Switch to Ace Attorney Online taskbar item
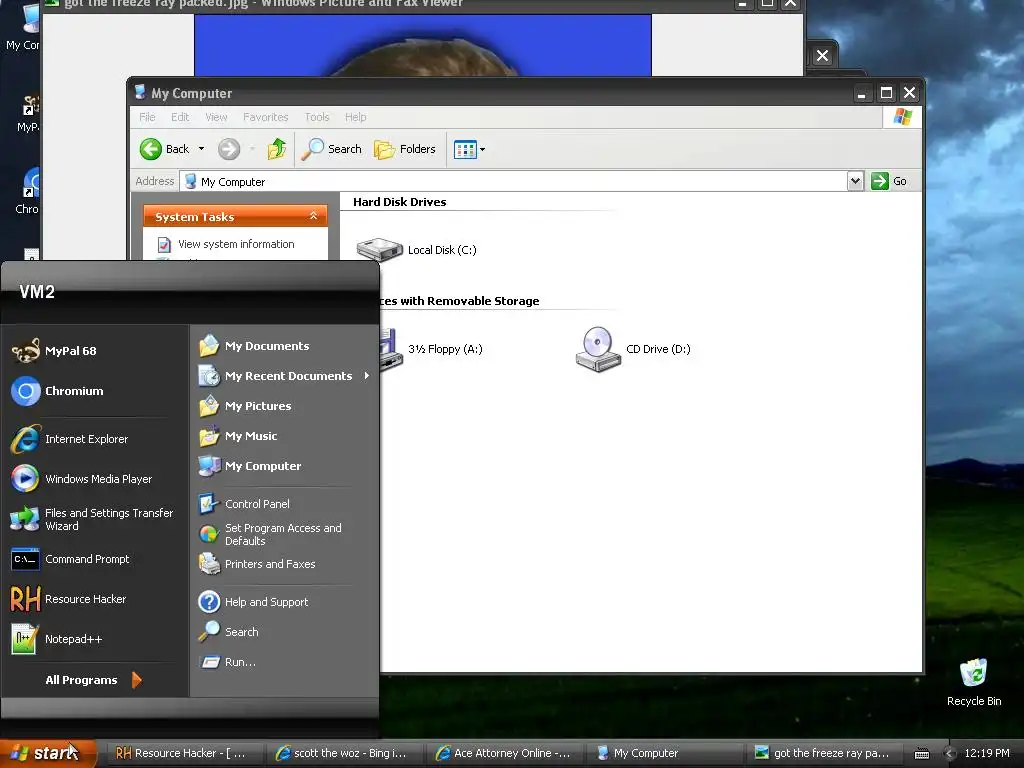The width and height of the screenshot is (1024, 768). point(503,753)
